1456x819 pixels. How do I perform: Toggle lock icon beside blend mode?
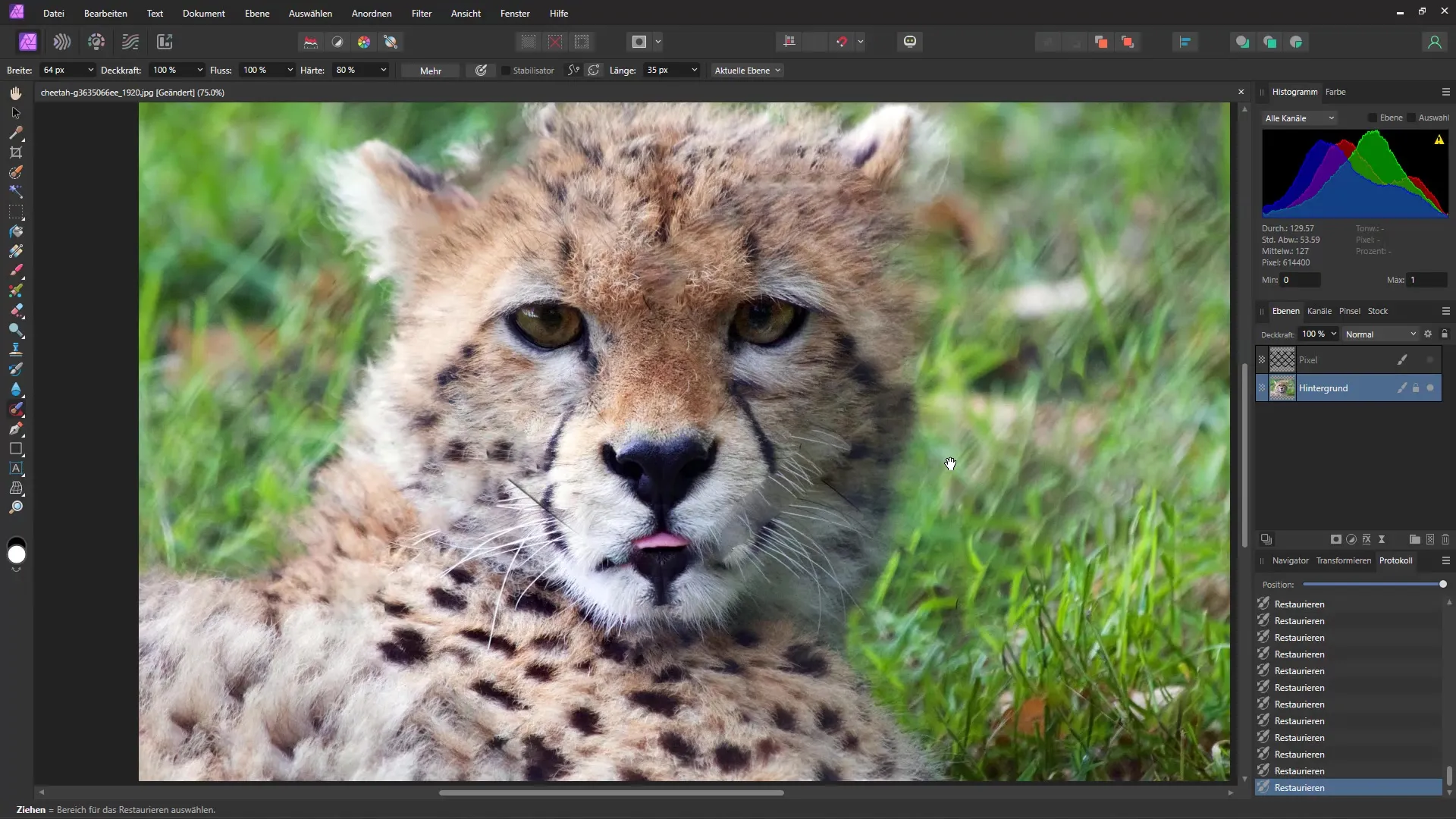[1445, 334]
